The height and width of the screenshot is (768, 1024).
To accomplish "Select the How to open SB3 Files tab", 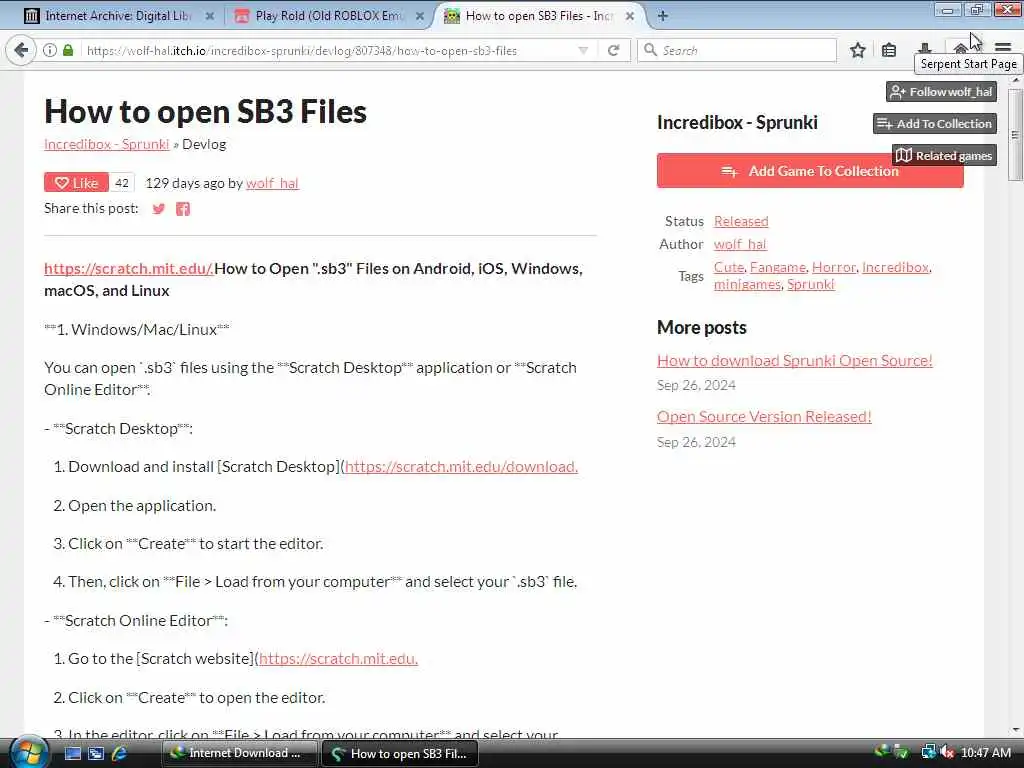I will [539, 16].
